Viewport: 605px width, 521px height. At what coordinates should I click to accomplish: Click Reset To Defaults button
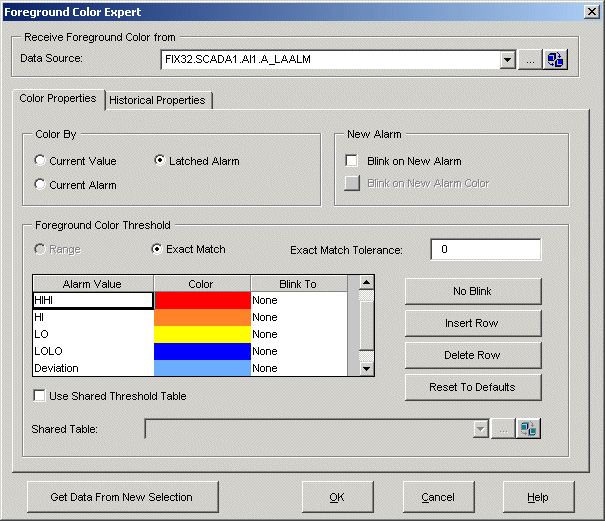(473, 387)
